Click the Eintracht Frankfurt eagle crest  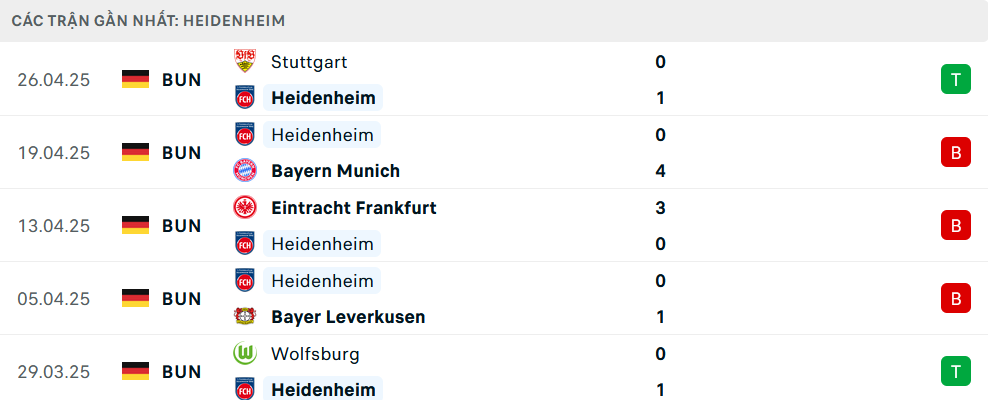(x=244, y=207)
